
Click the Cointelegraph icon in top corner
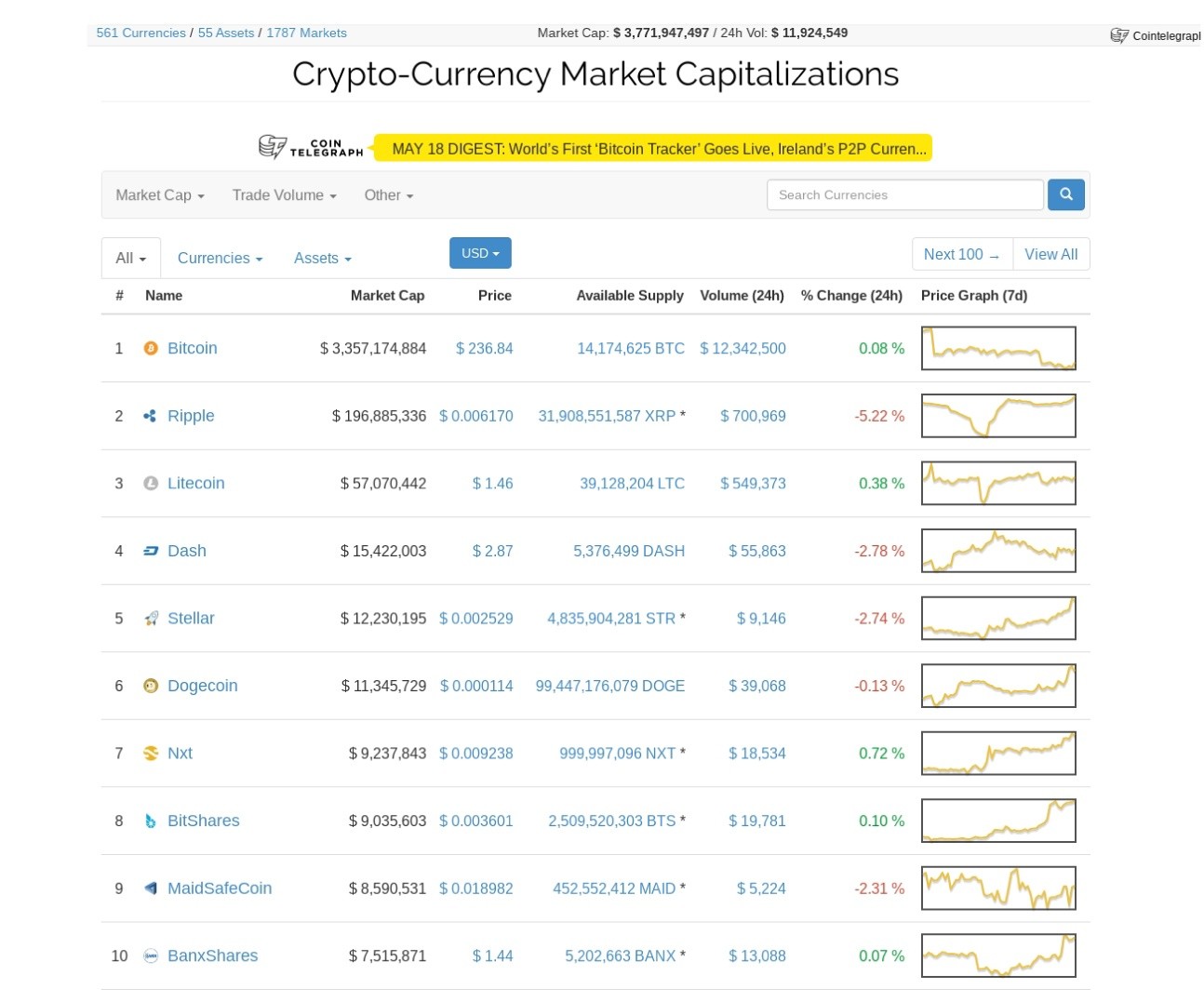(x=1119, y=35)
